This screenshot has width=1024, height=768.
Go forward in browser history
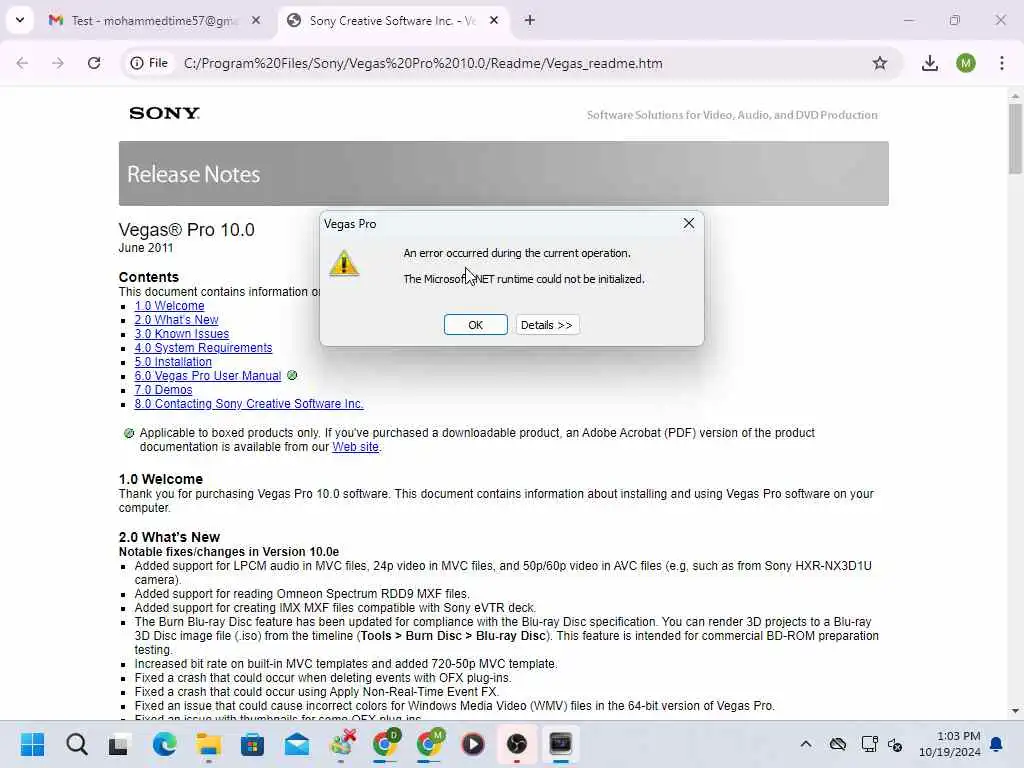[x=58, y=63]
